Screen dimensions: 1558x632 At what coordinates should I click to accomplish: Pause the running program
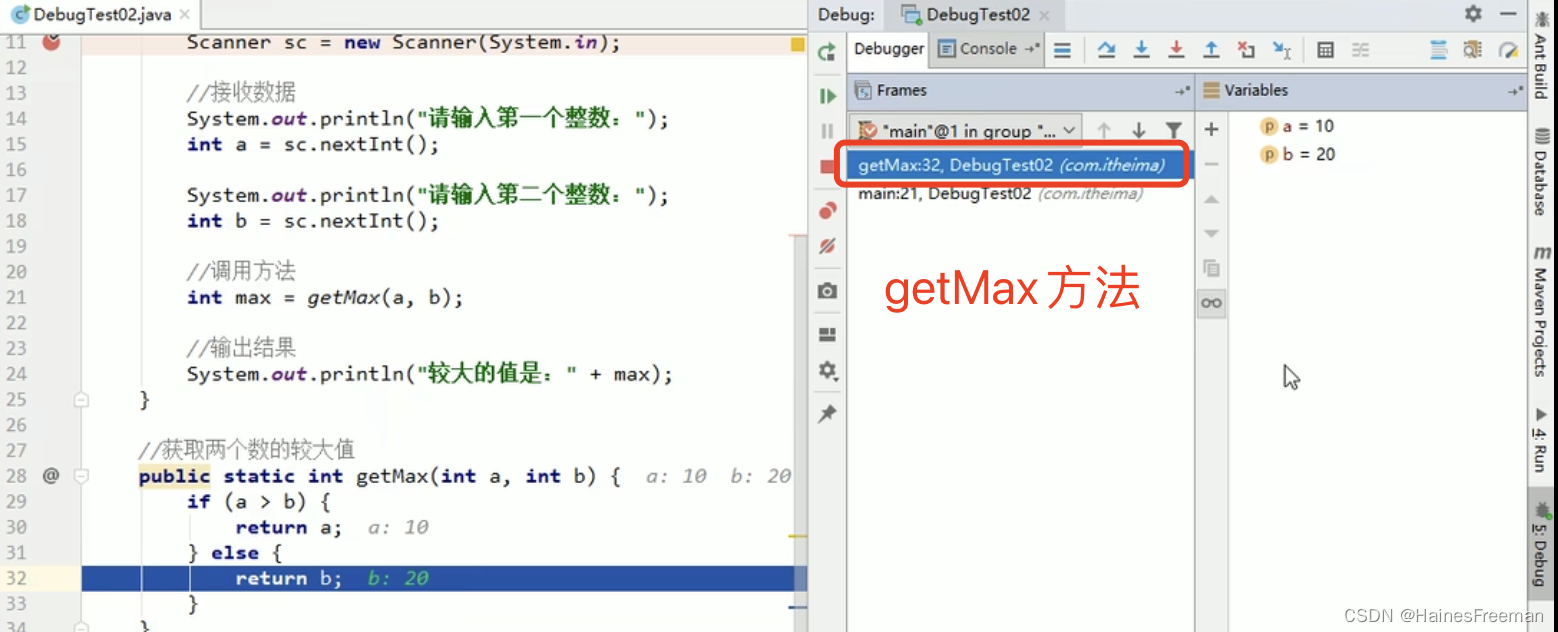pyautogui.click(x=827, y=130)
